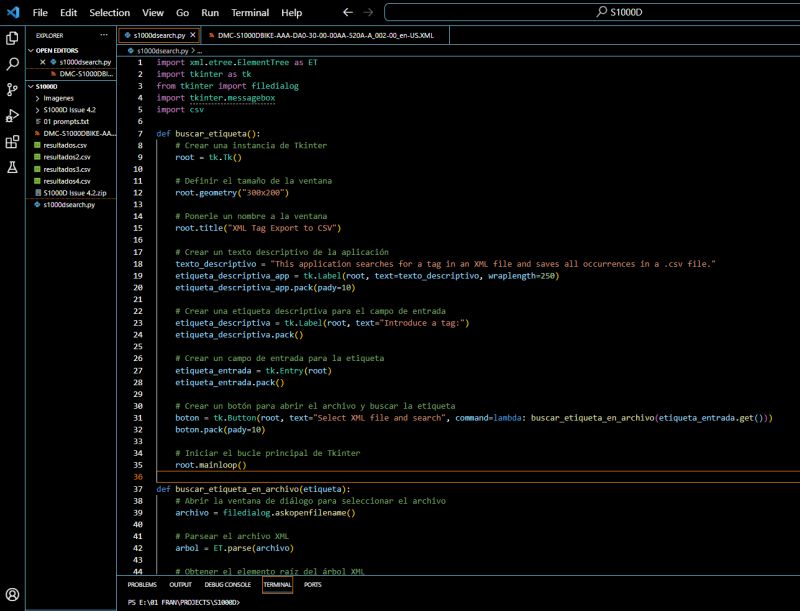The image size is (800, 611).
Task: Click the Go Back arrow in title bar
Action: pos(347,13)
